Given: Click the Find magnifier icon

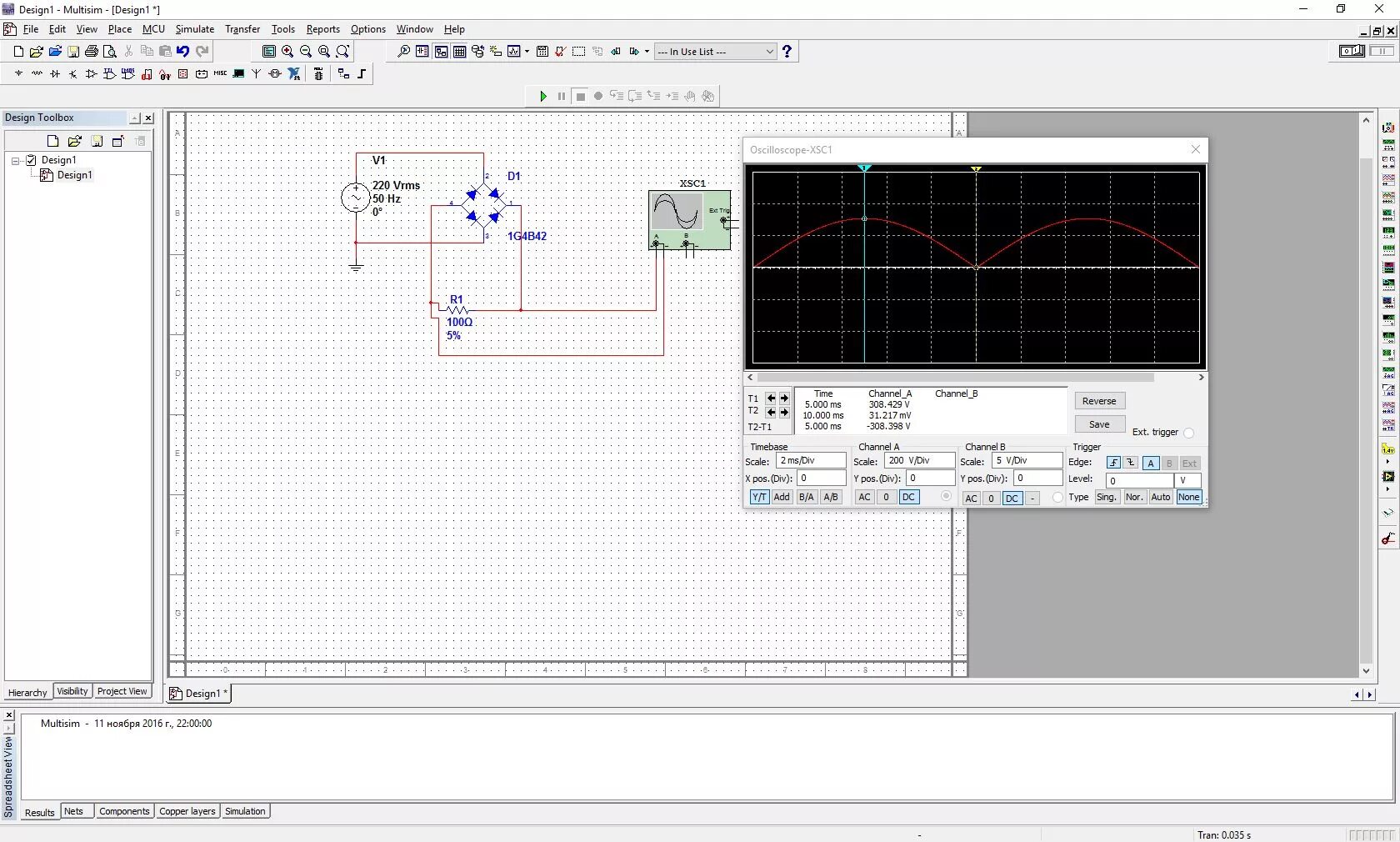Looking at the screenshot, I should pos(404,52).
